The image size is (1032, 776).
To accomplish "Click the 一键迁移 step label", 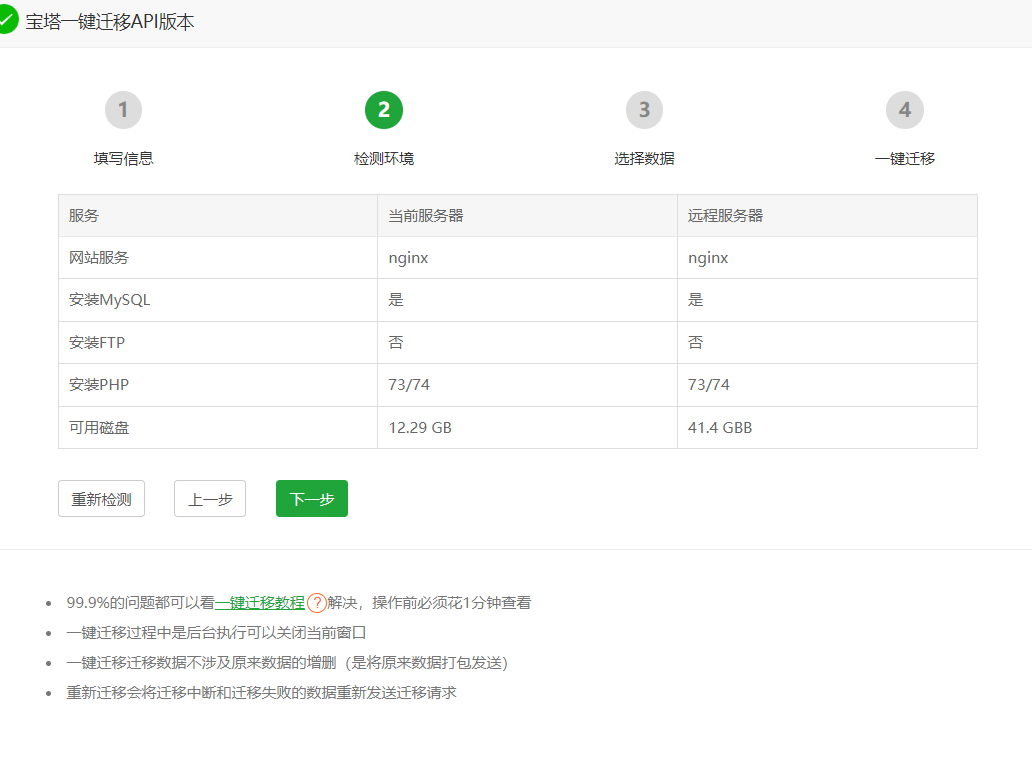I will coord(904,158).
